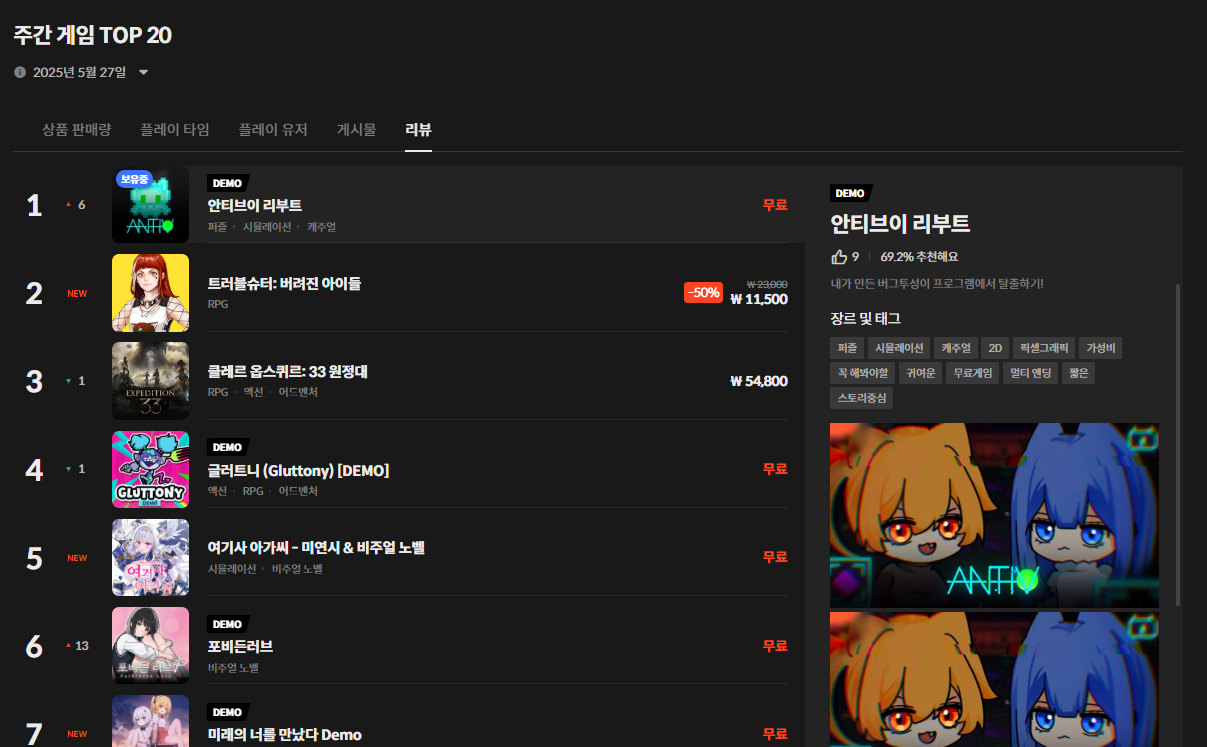Click the detail panel vertical scrollbar
Image resolution: width=1207 pixels, height=747 pixels.
[1178, 444]
